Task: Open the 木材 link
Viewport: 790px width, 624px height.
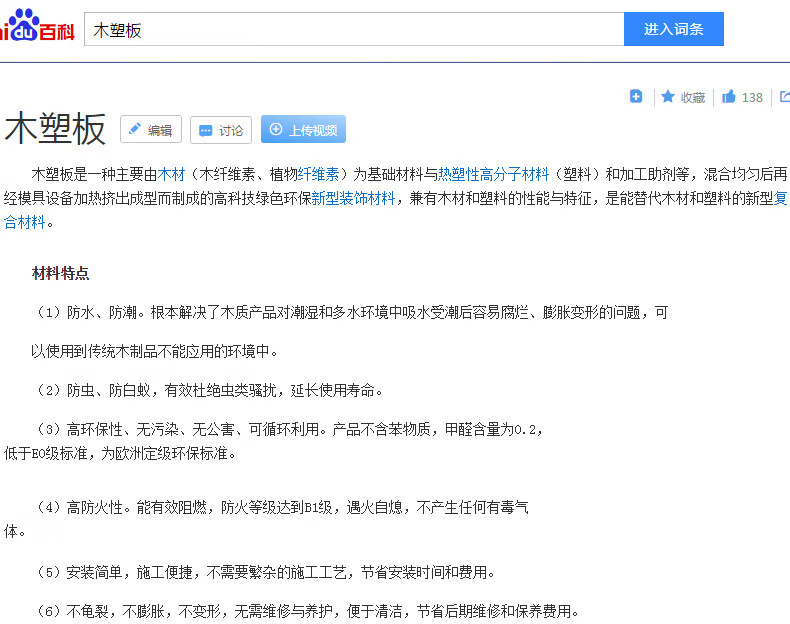Action: click(x=171, y=174)
